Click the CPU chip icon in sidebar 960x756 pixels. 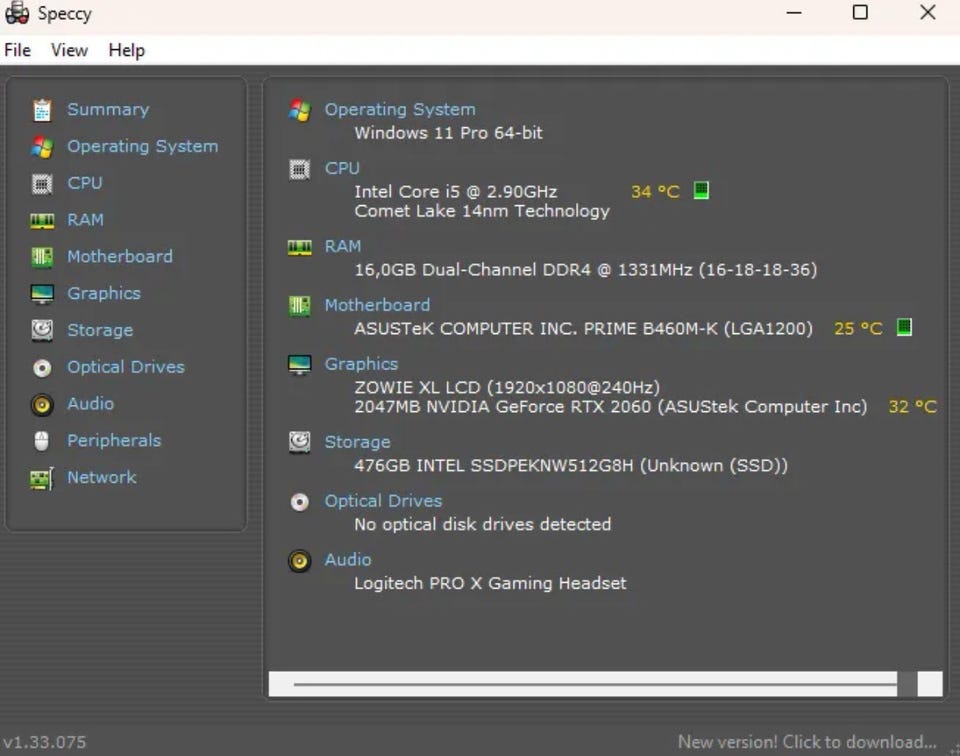[x=42, y=184]
